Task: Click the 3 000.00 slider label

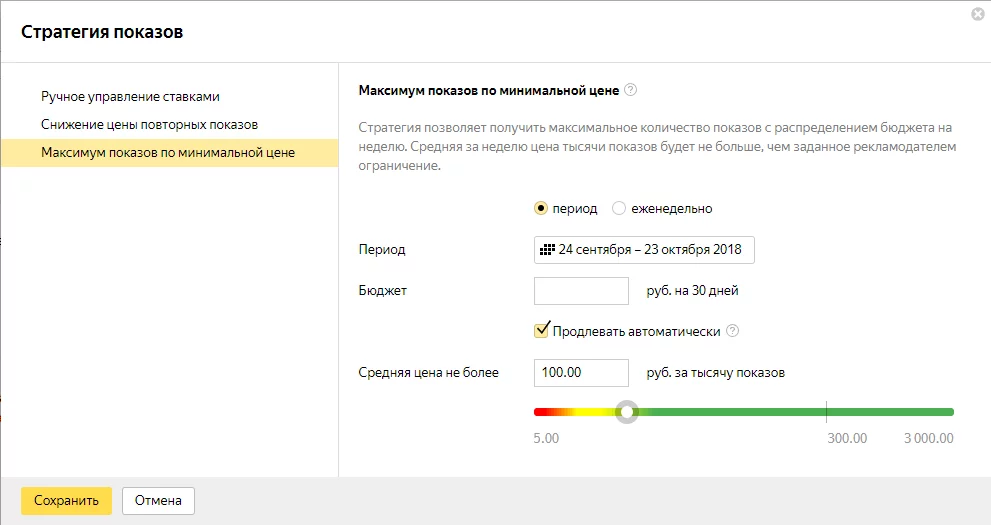Action: click(x=928, y=438)
